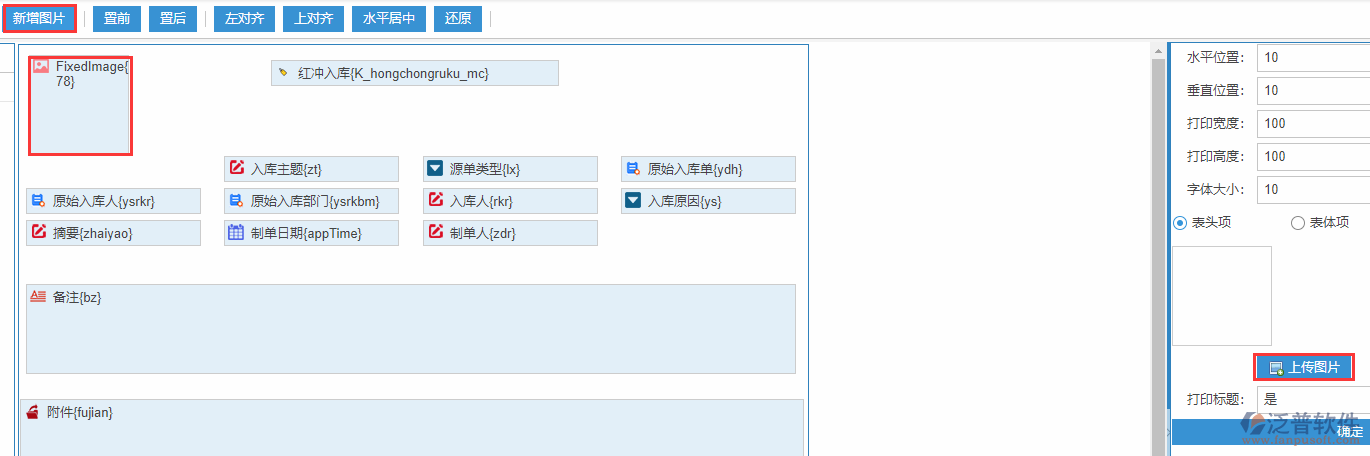Image resolution: width=1370 pixels, height=456 pixels.
Task: Select the 摘要{zhaiyao} field
Action: pos(113,233)
